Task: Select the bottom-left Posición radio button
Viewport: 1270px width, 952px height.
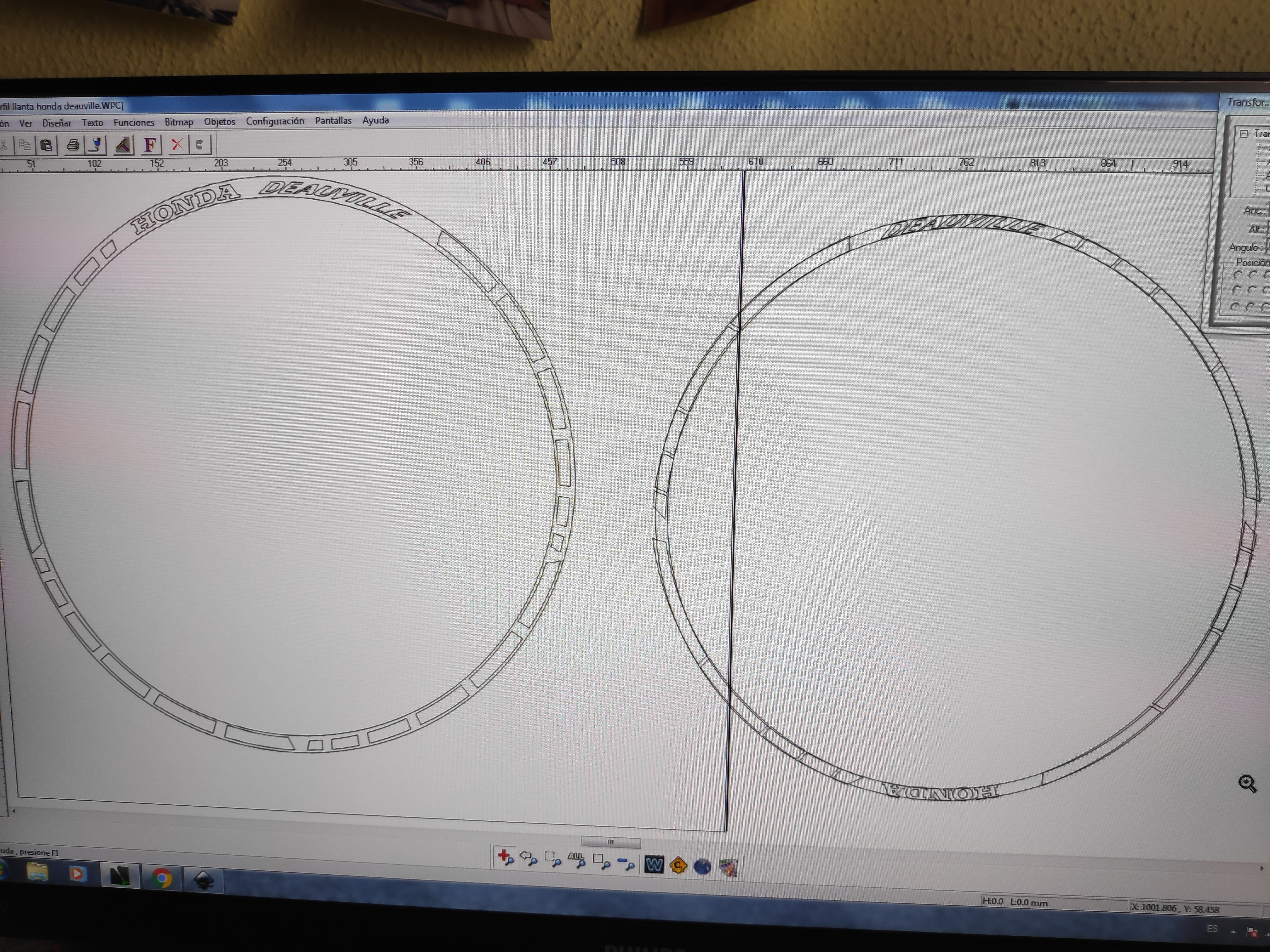Action: coord(1235,307)
